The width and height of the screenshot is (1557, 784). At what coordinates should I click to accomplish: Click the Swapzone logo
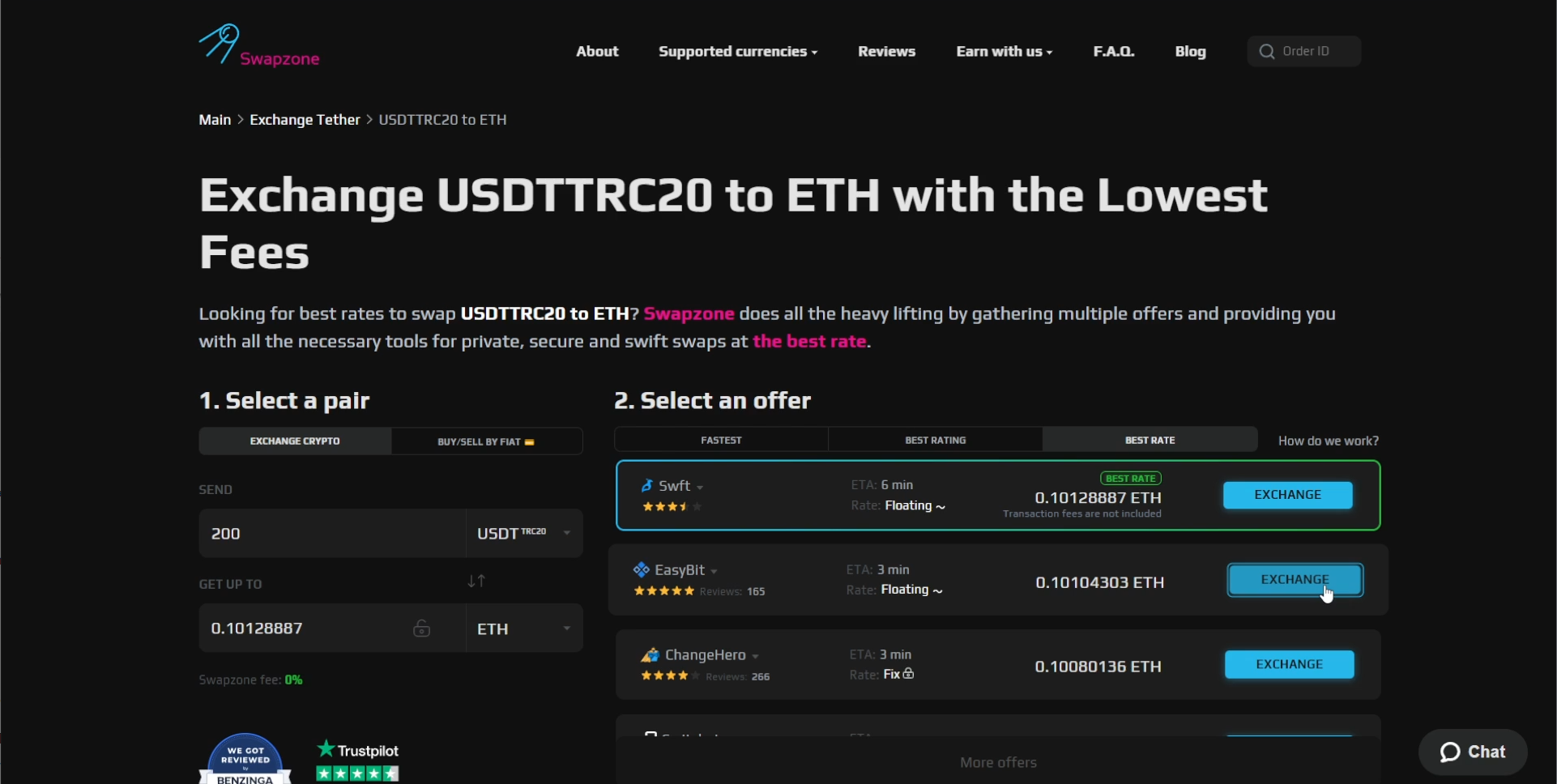tap(259, 45)
